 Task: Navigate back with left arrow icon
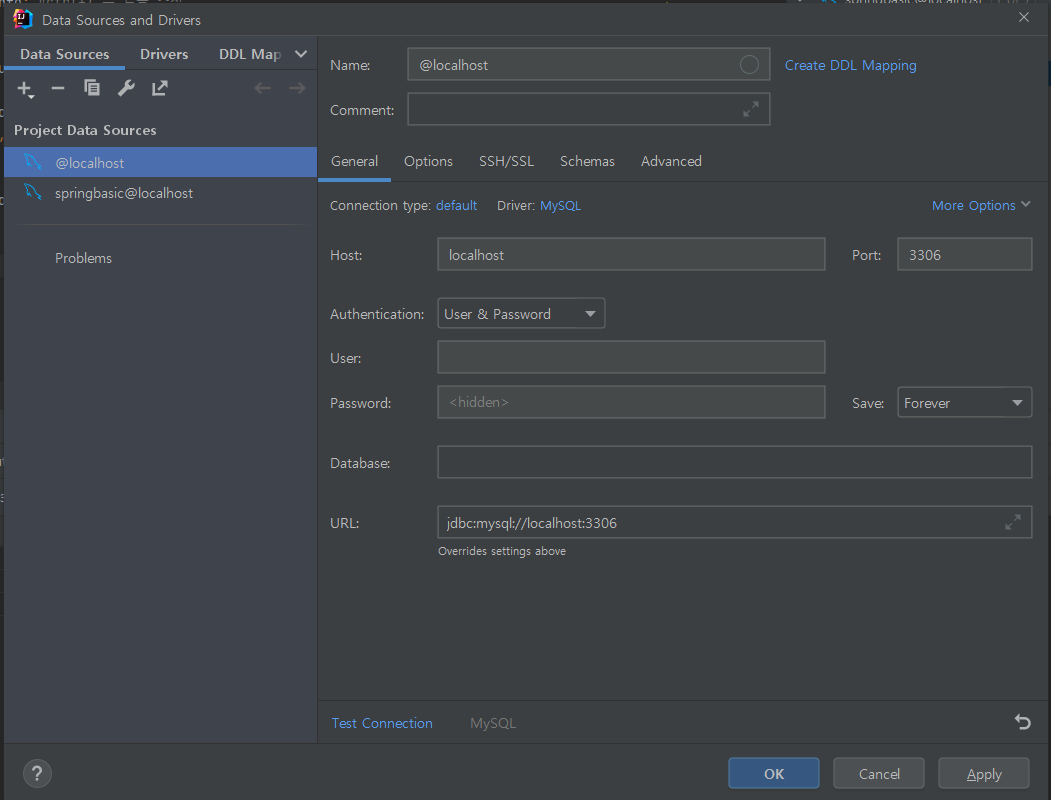pos(262,88)
